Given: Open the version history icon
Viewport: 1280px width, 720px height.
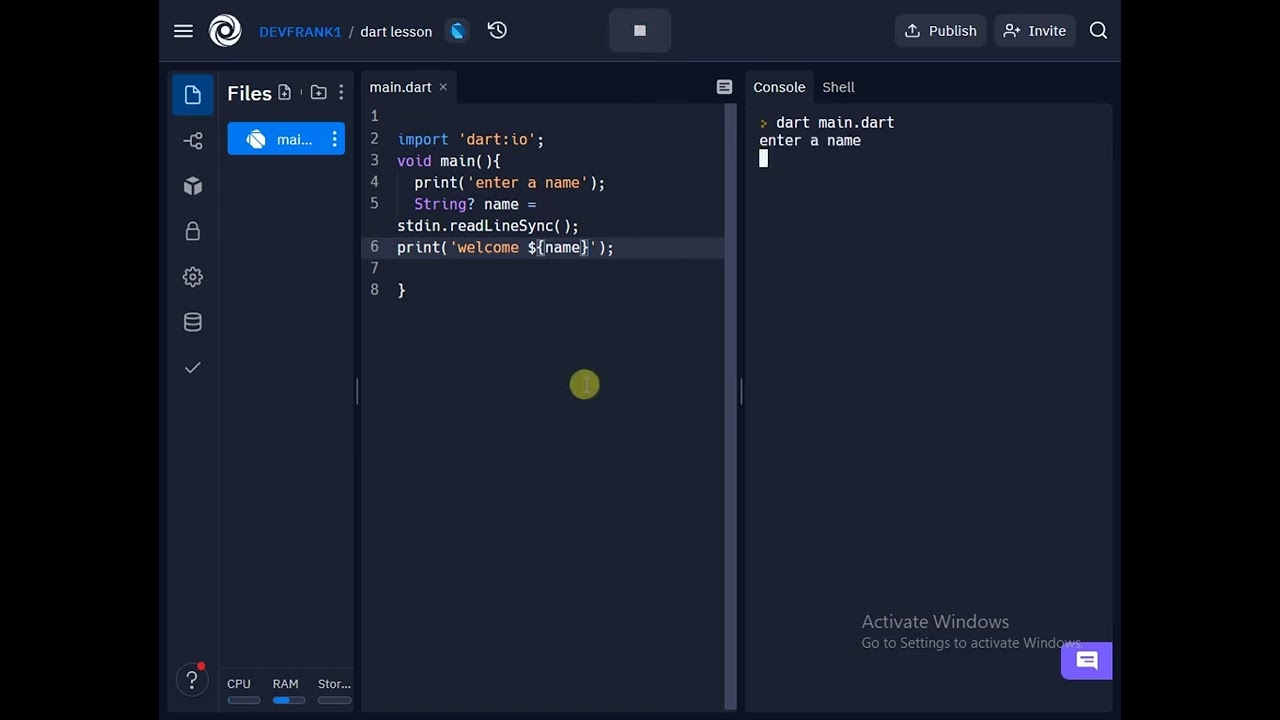Looking at the screenshot, I should pos(497,31).
